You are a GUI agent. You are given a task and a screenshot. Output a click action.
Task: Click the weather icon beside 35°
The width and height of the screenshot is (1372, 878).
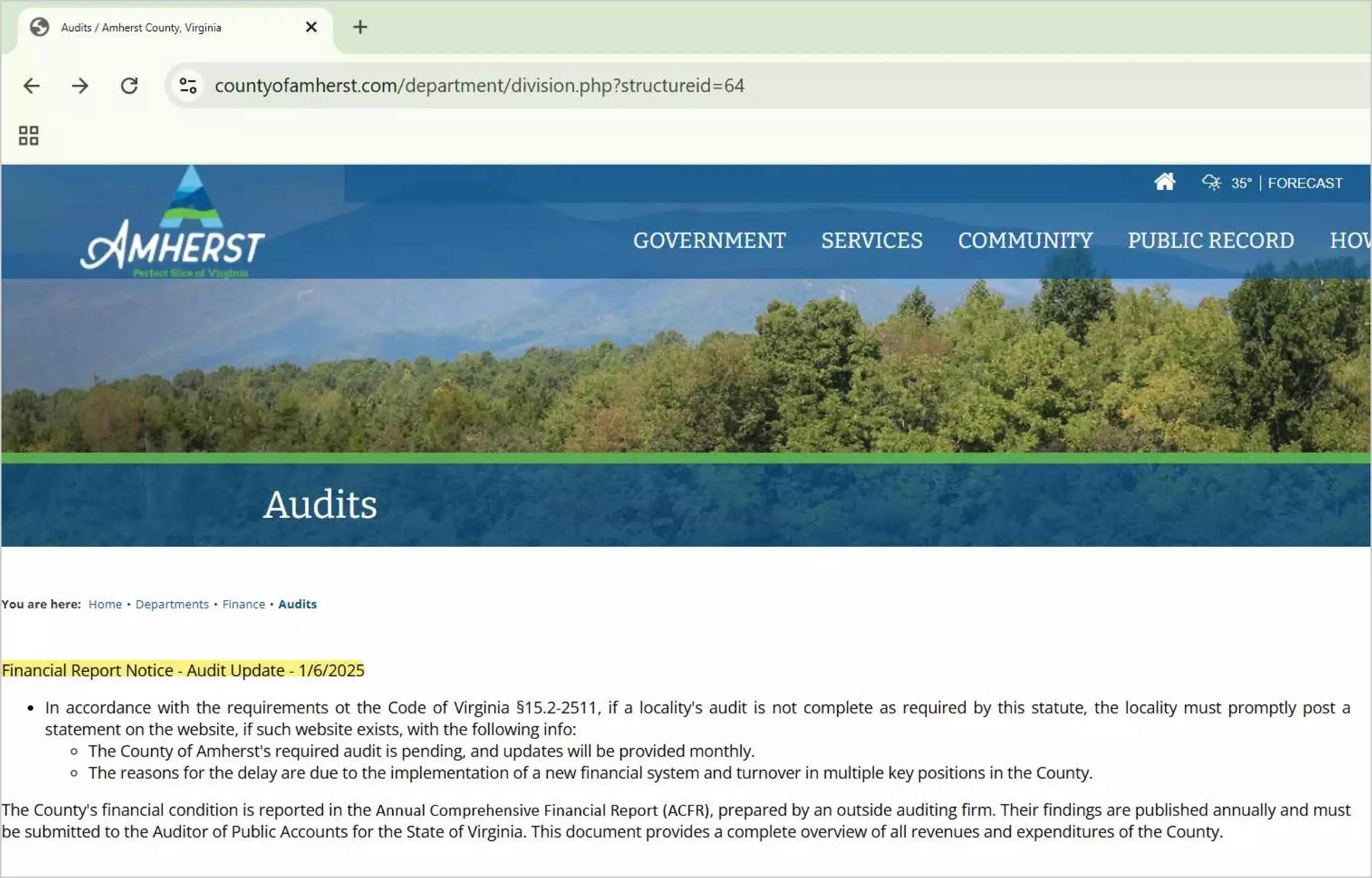click(x=1211, y=182)
